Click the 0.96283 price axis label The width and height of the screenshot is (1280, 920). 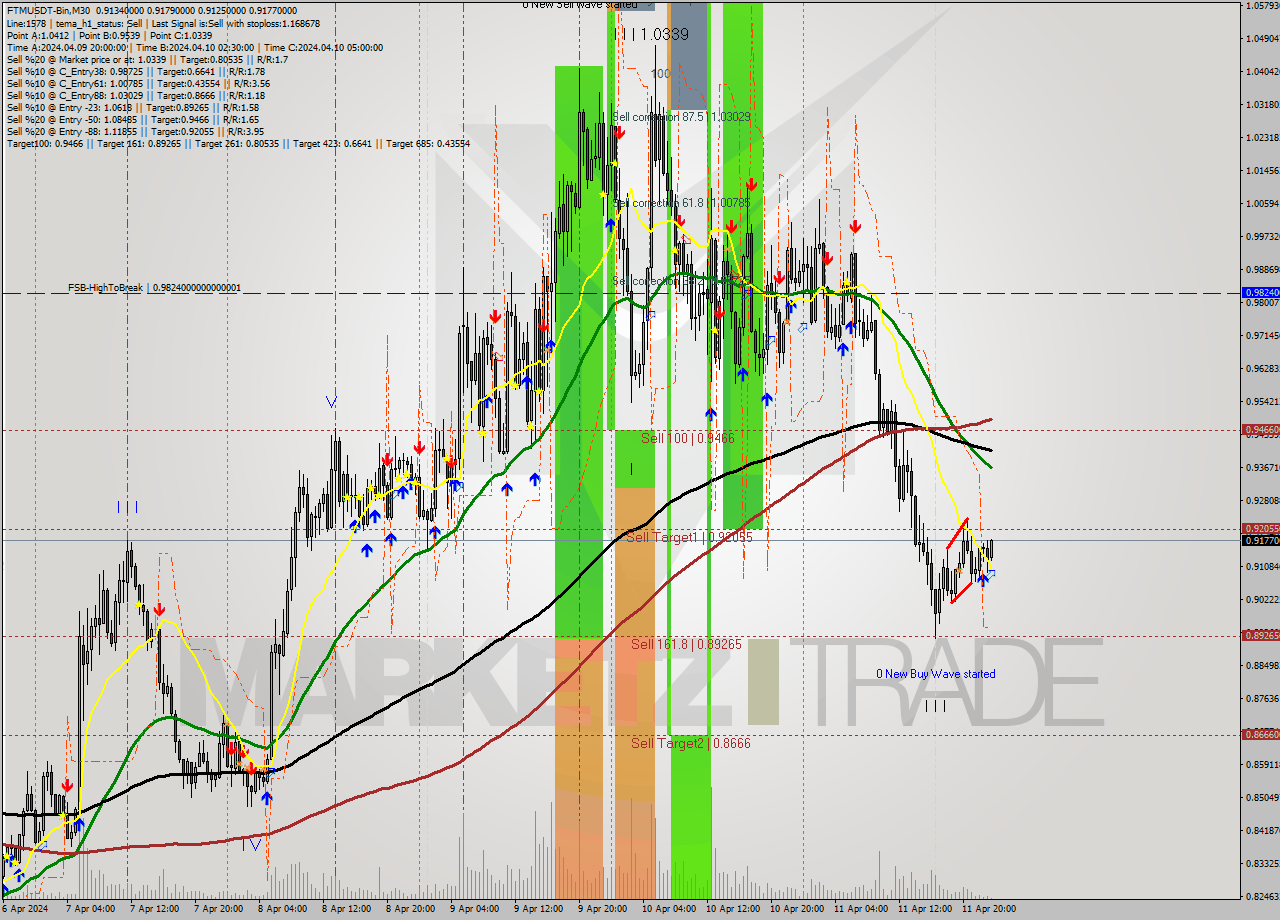[1261, 369]
